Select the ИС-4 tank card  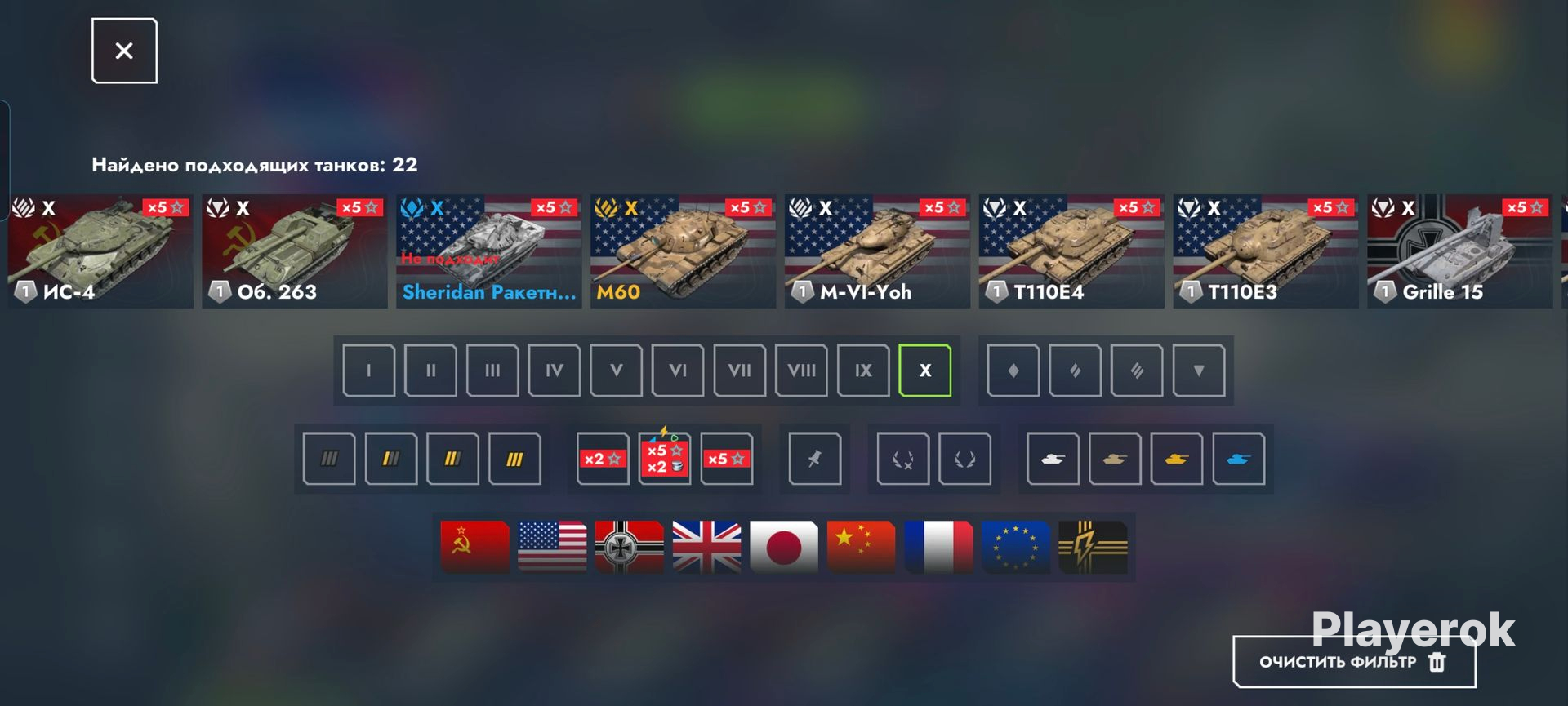pos(100,251)
